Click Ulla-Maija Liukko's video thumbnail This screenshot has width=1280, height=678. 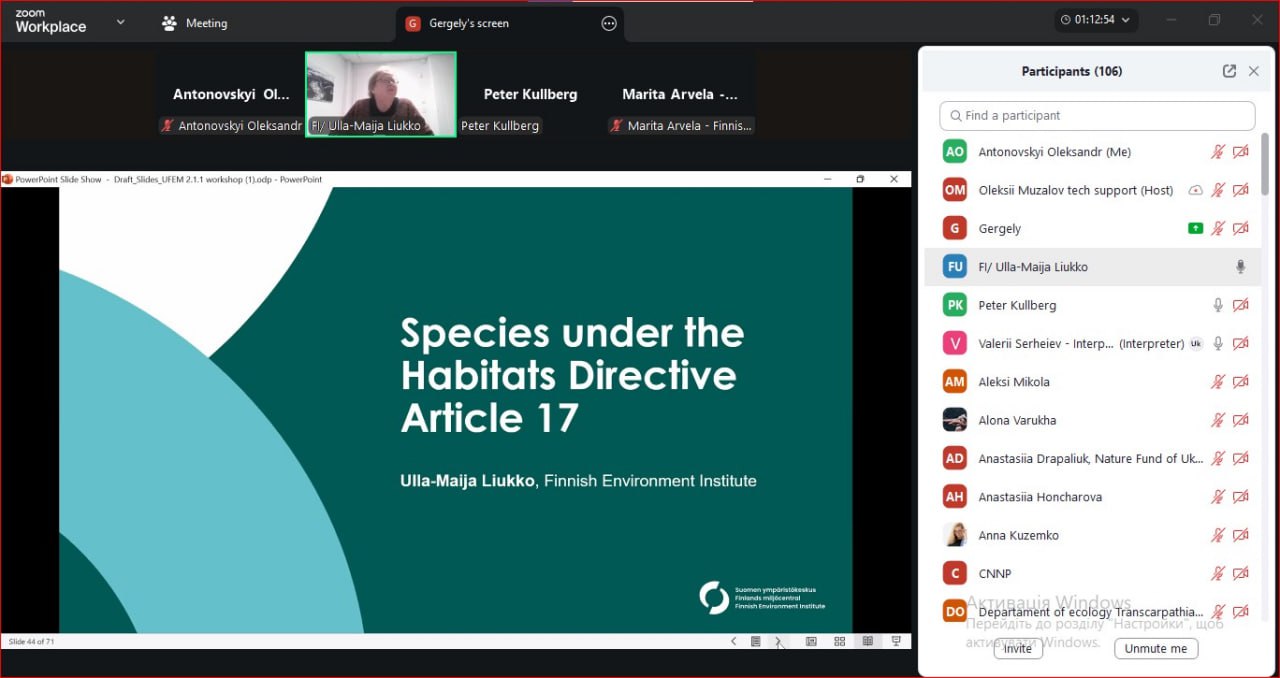[381, 94]
